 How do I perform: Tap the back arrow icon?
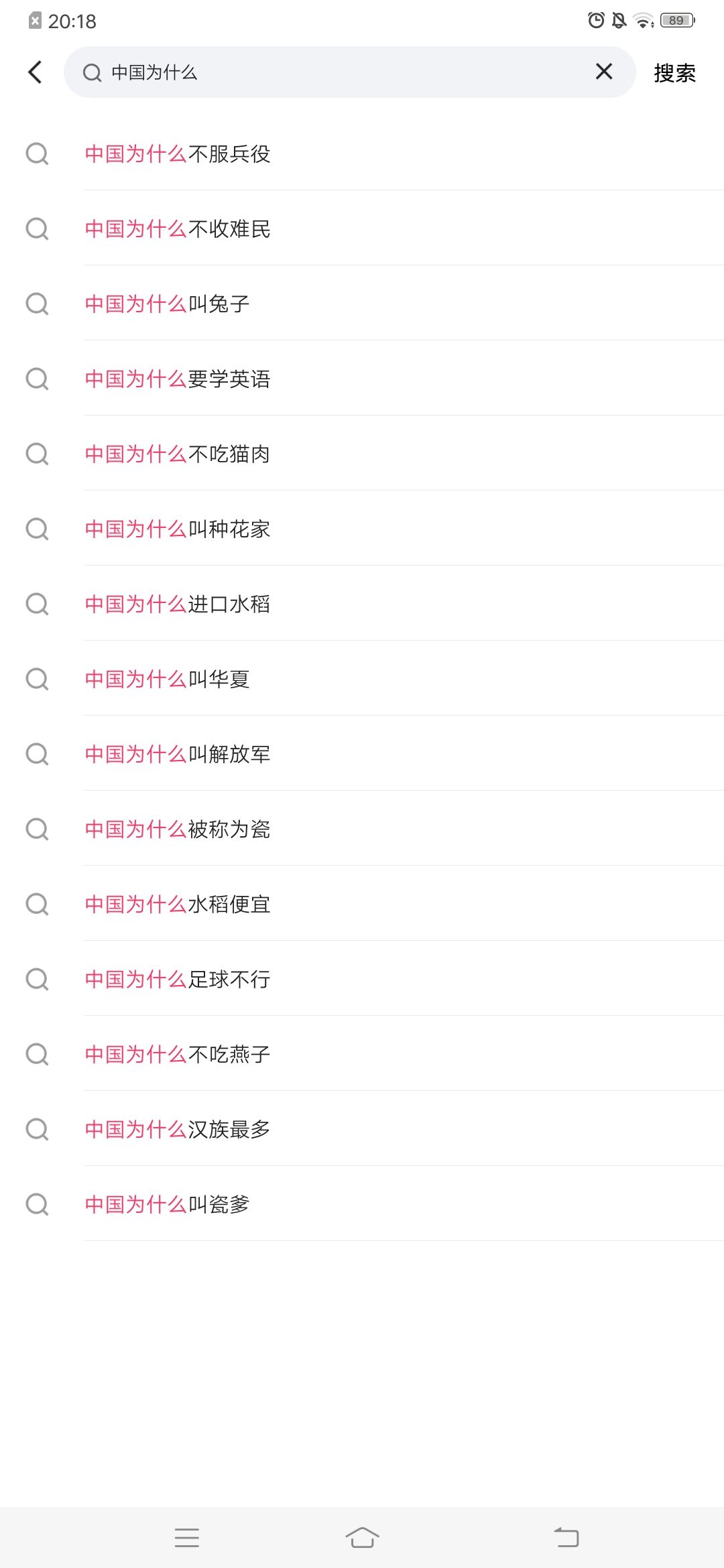[36, 72]
